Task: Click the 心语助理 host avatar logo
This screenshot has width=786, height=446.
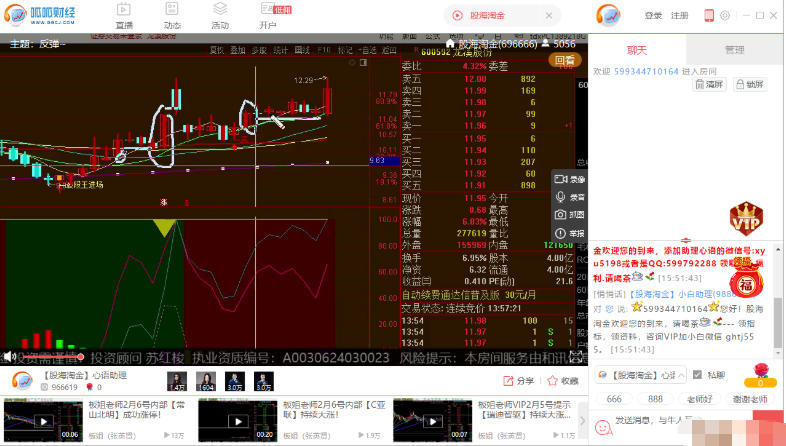Action: [22, 381]
